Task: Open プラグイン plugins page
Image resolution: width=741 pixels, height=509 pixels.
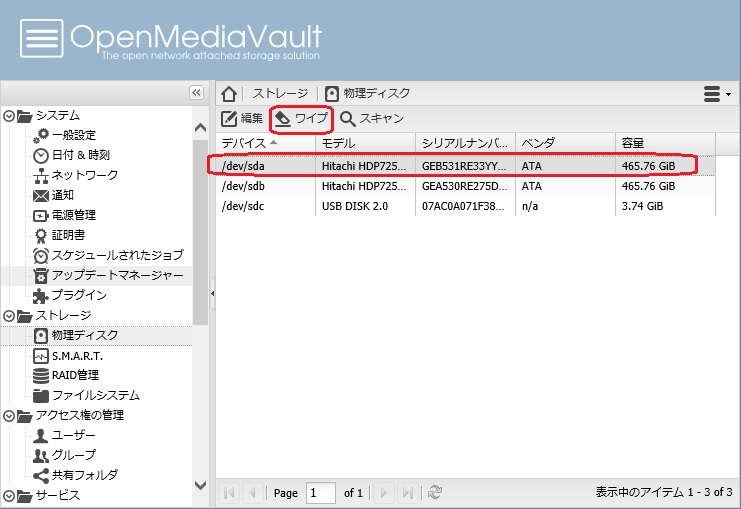Action: coord(70,295)
